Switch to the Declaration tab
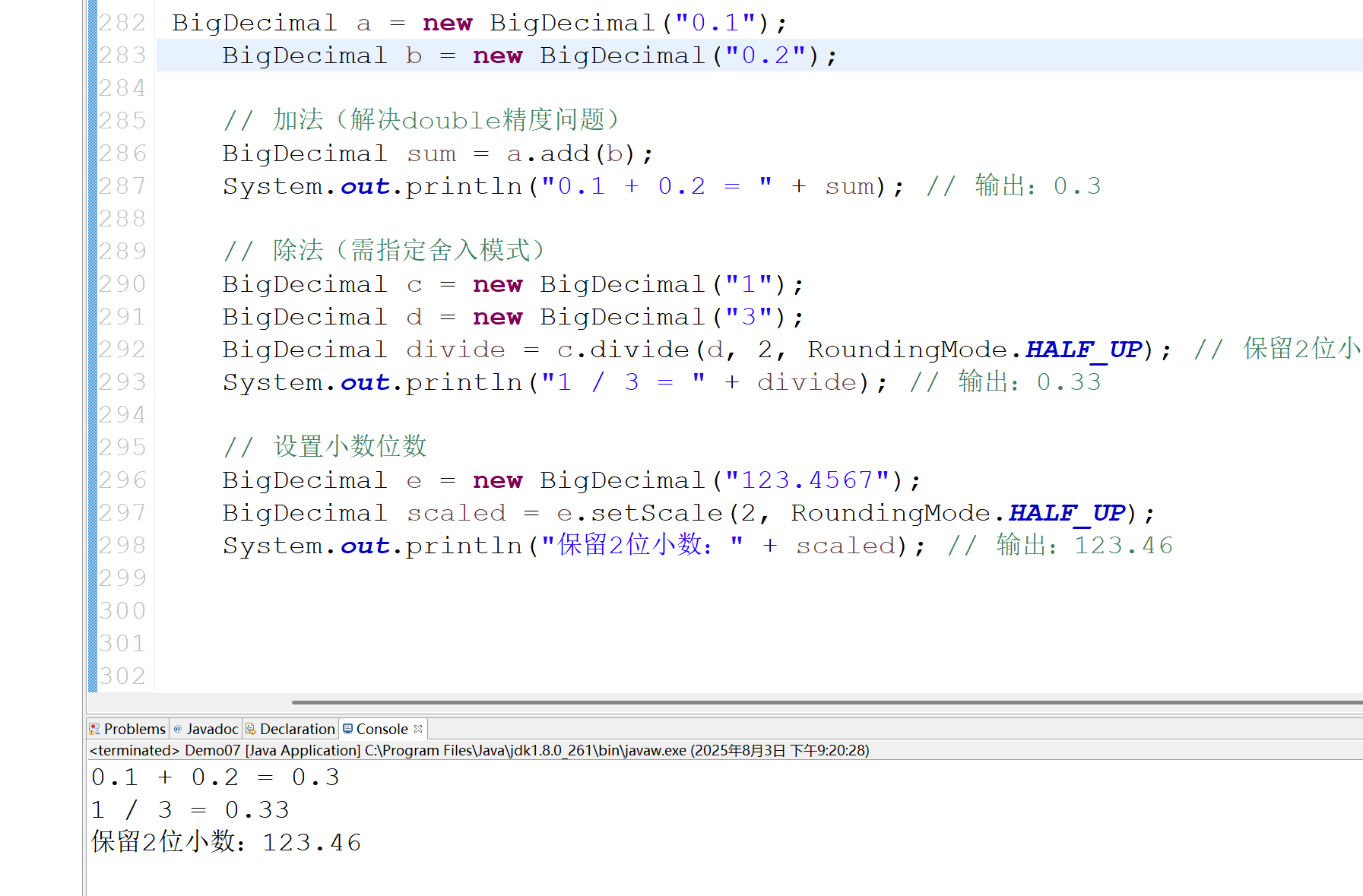This screenshot has width=1363, height=896. click(x=296, y=728)
